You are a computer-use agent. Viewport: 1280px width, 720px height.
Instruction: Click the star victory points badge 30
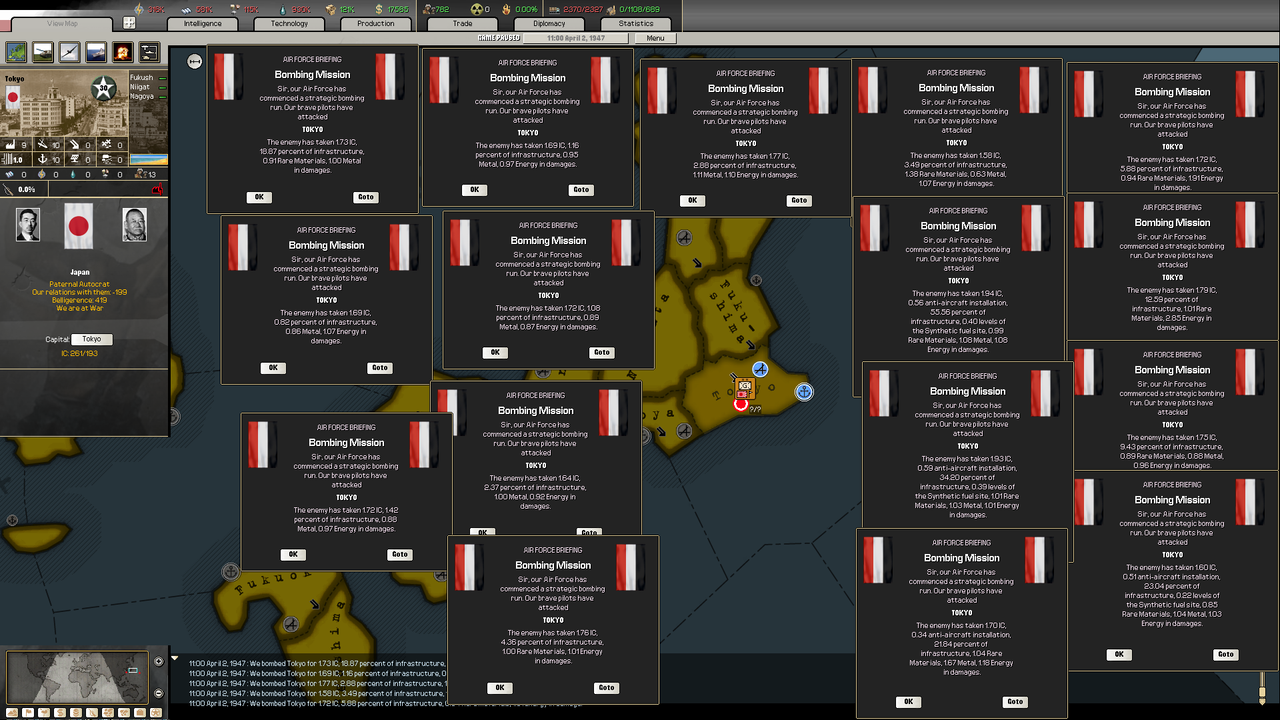tap(103, 89)
